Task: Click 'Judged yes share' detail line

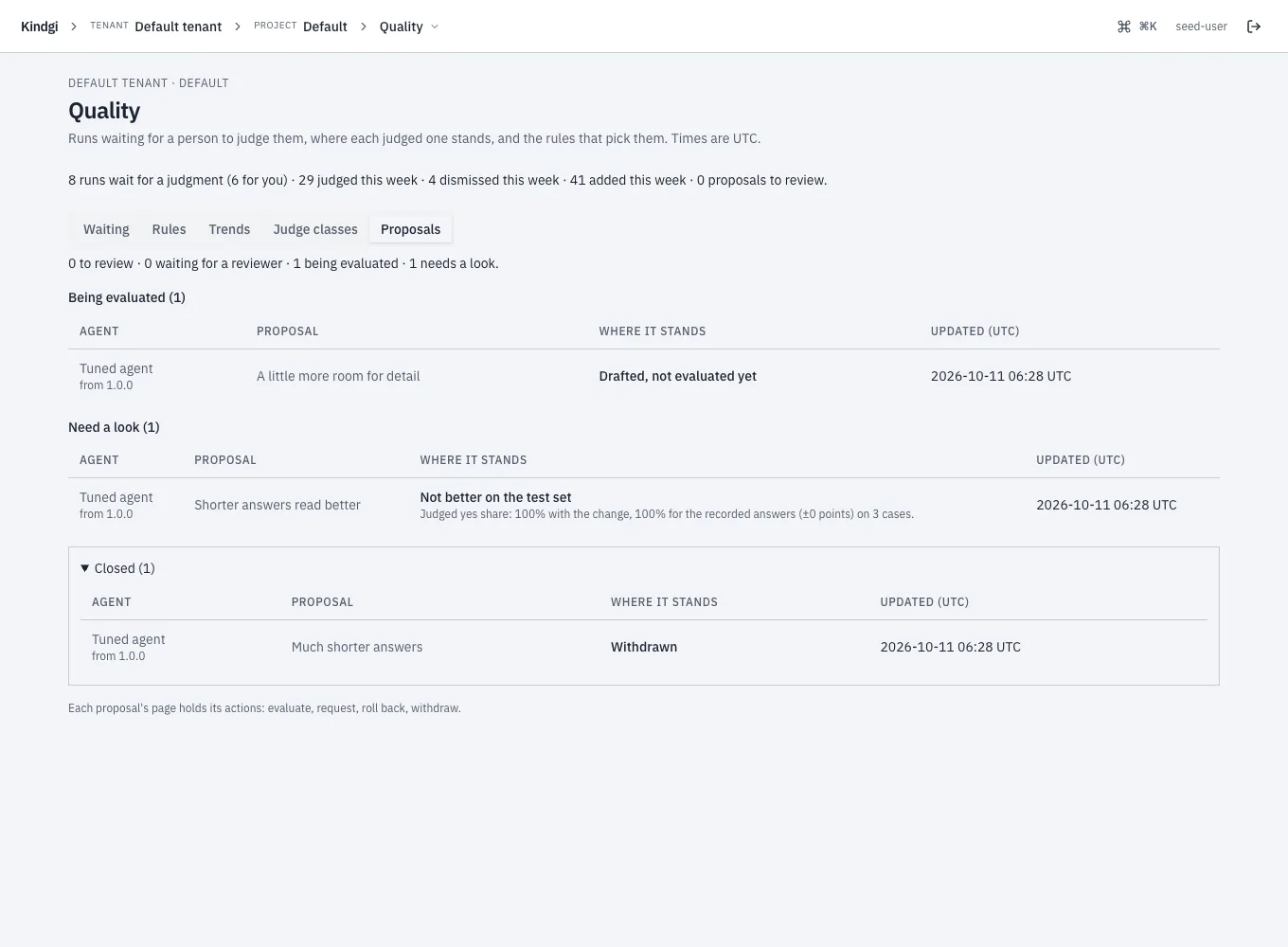Action: click(667, 514)
